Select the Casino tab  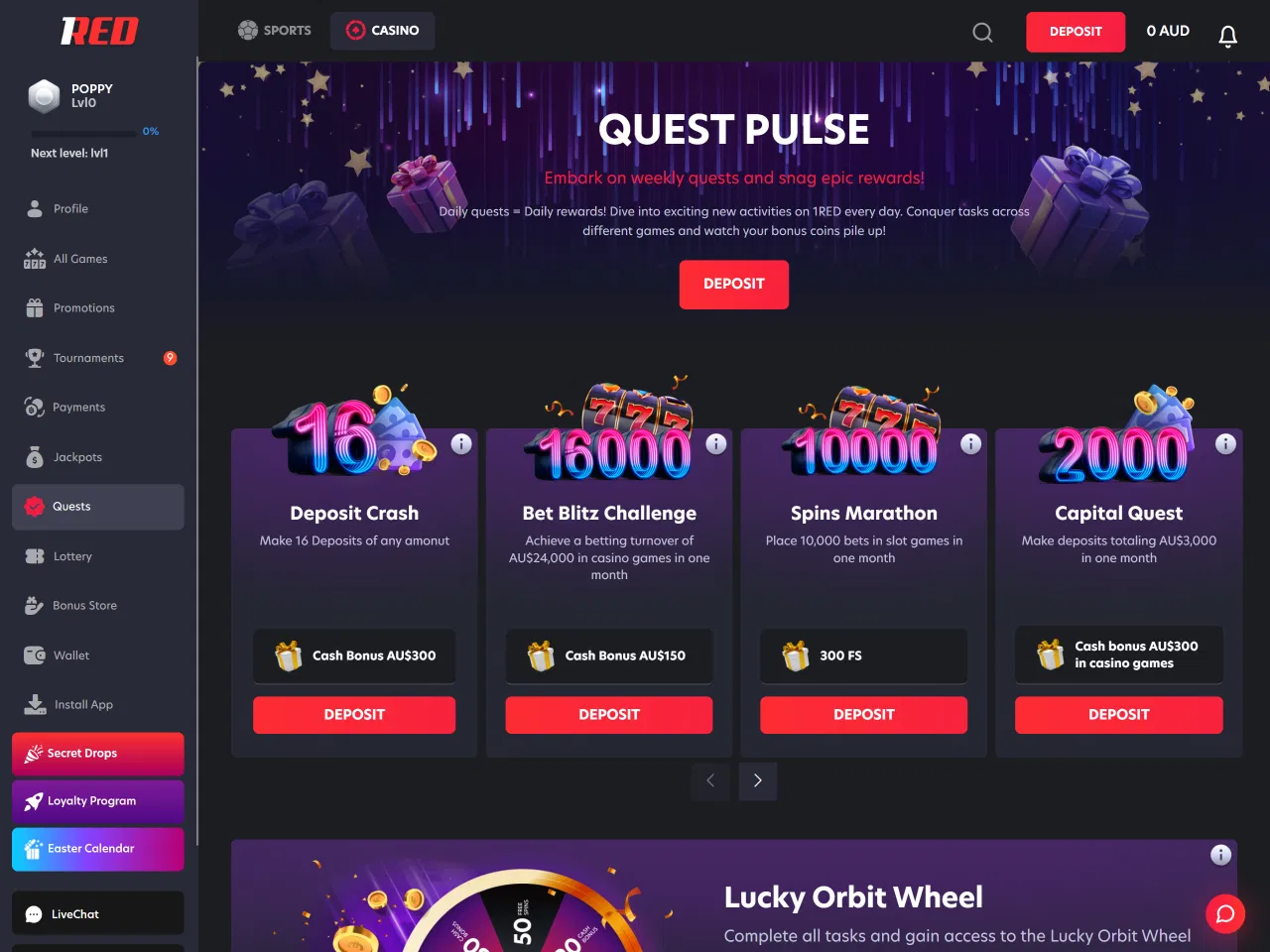tap(383, 31)
